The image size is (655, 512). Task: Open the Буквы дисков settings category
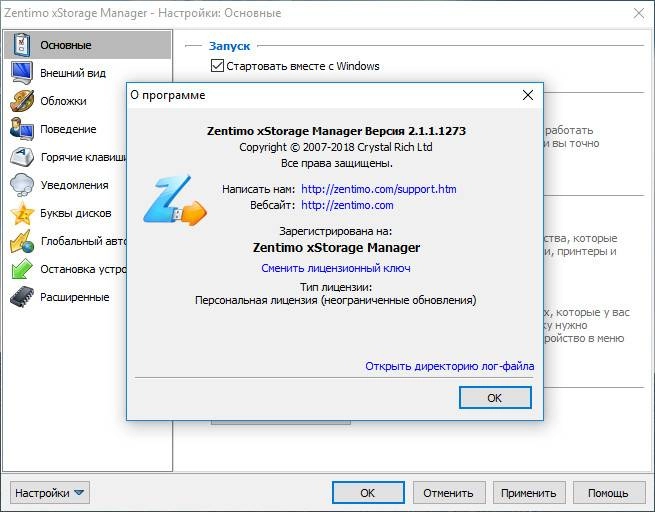coord(76,213)
